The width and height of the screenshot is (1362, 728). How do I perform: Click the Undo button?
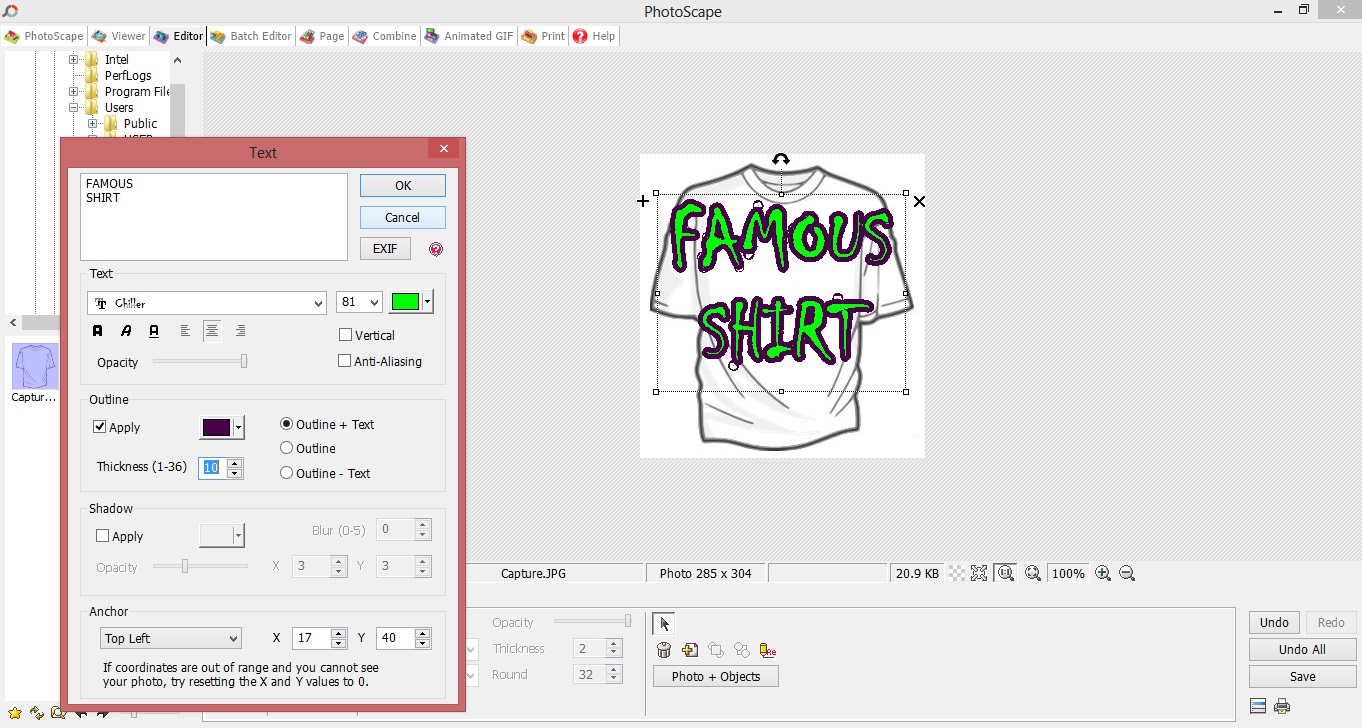click(1274, 622)
